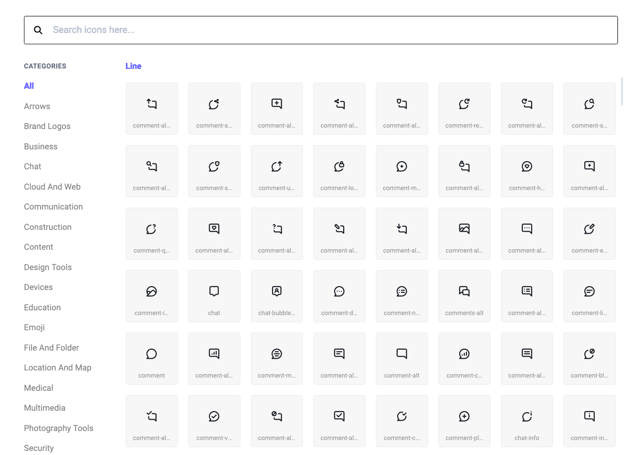The height and width of the screenshot is (455, 640).
Task: Show the Chat category icons
Action: point(33,167)
